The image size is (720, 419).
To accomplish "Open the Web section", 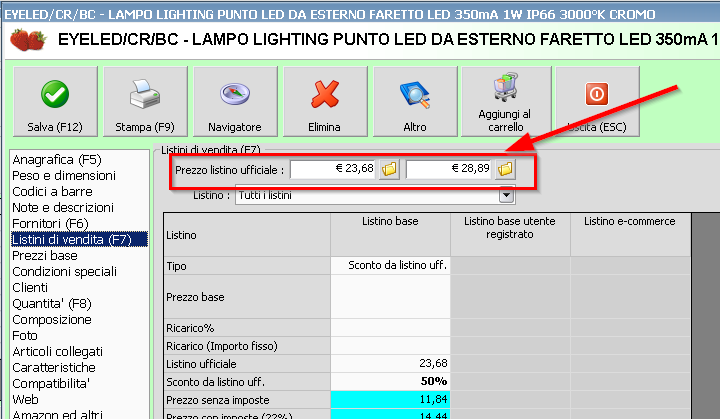I will tap(25, 400).
